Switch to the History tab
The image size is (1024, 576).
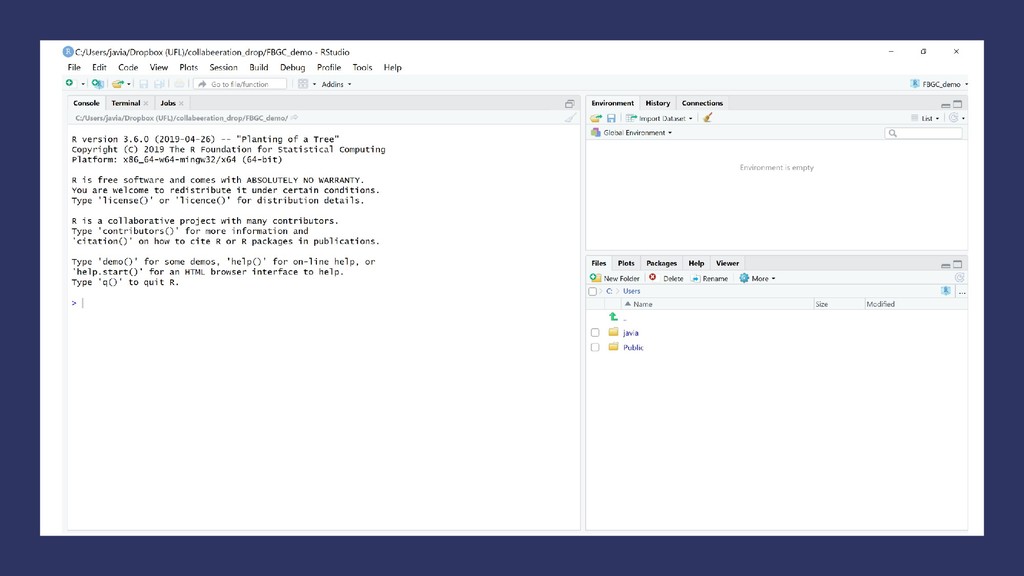tap(658, 103)
